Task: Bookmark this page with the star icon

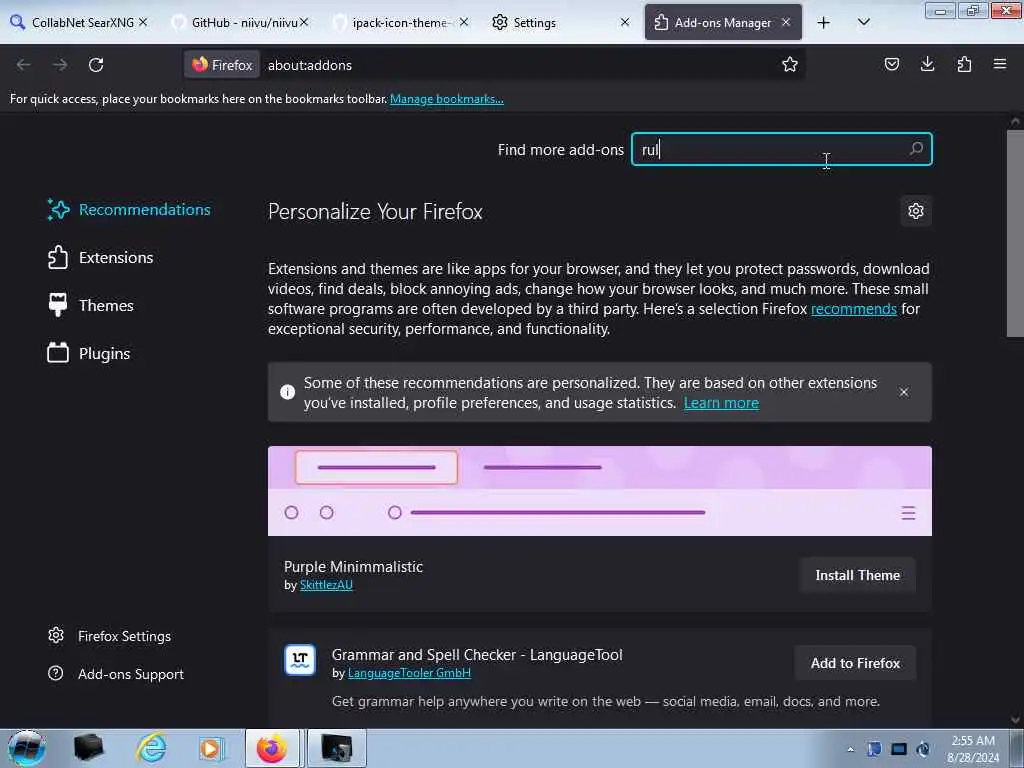Action: point(790,64)
